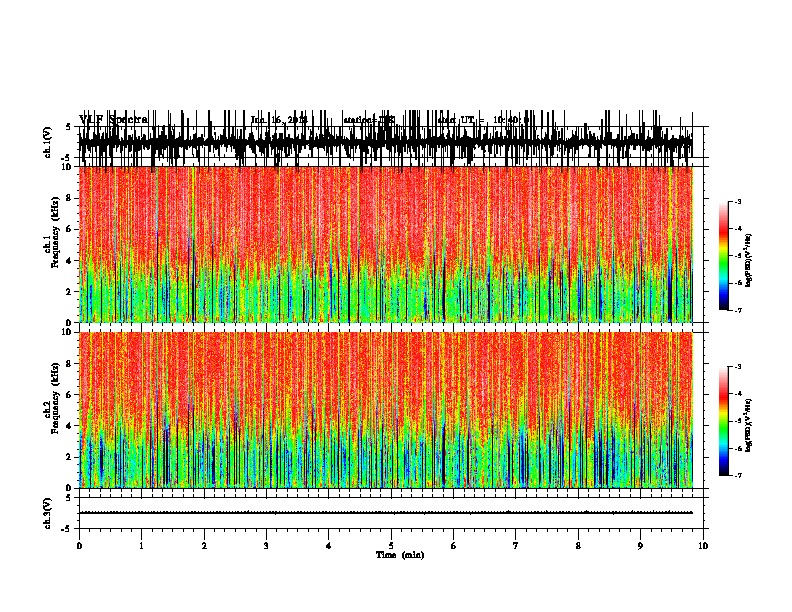This screenshot has width=792, height=612.
Task: Click the 2 kHz tick of ch.1 spectrogram
Action: pos(69,291)
